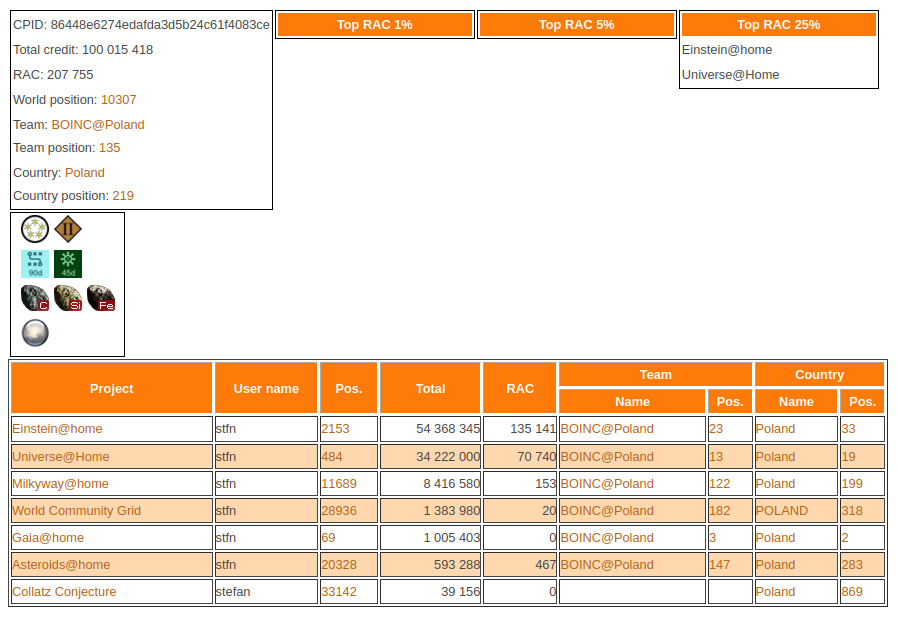
Task: Click the Top RAC 1% header
Action: pyautogui.click(x=375, y=25)
